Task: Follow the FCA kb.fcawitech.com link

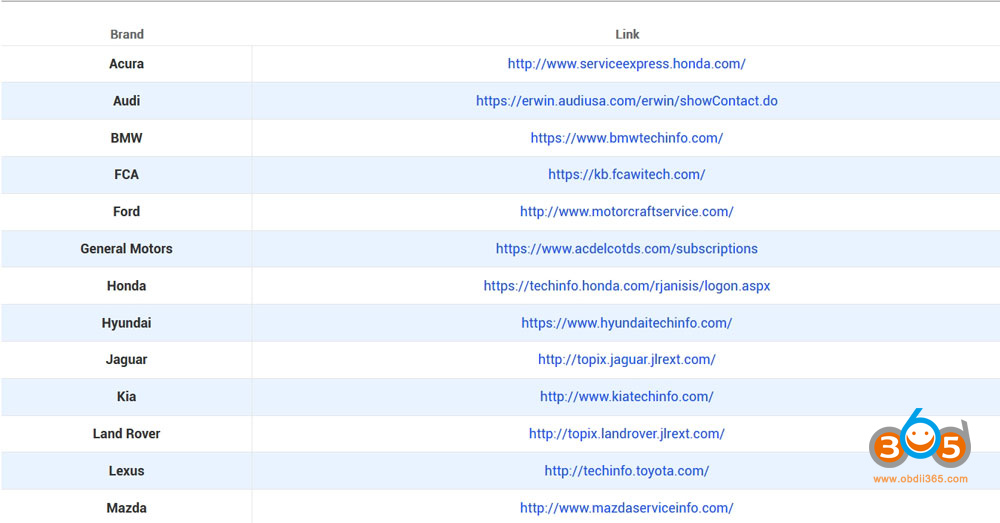Action: pyautogui.click(x=626, y=175)
